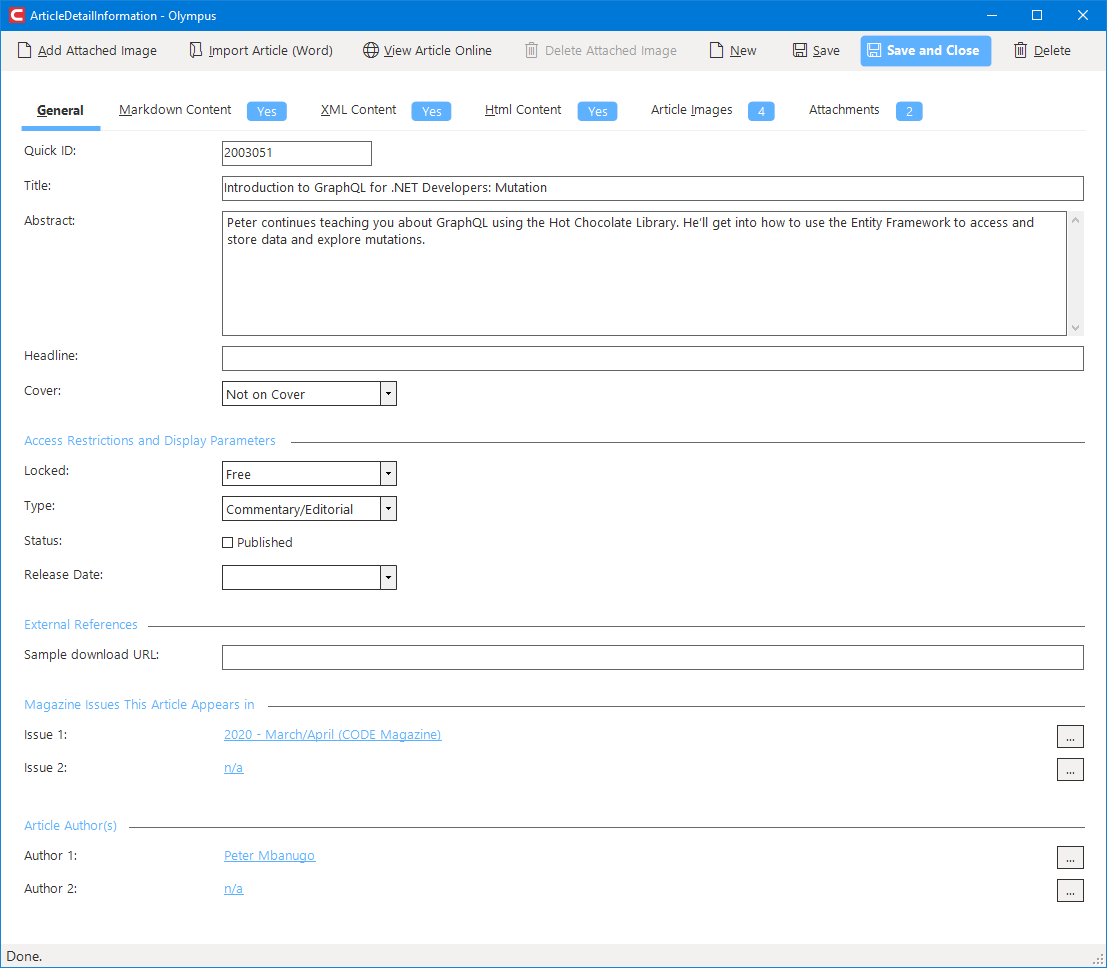Click the browse button for Author 1
1107x968 pixels.
point(1070,857)
